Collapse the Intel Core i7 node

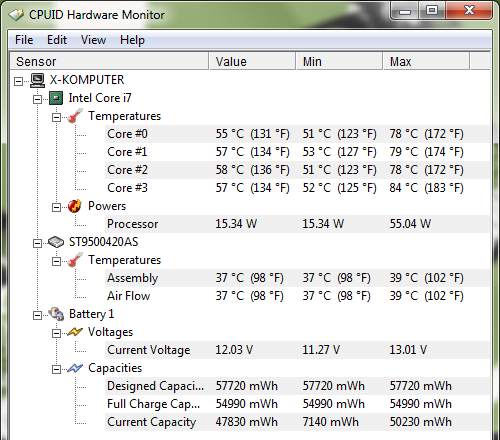click(37, 99)
